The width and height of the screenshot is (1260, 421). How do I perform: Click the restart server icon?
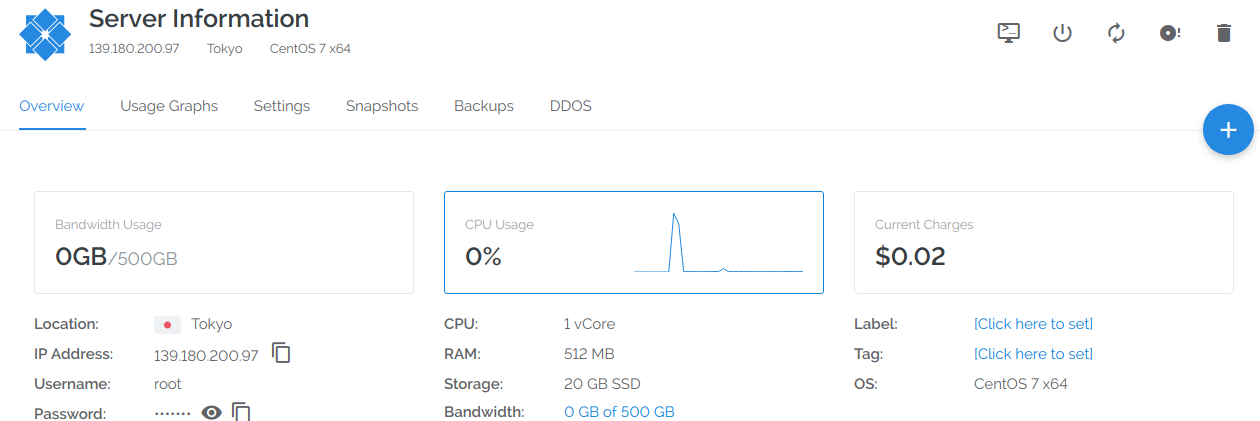click(1116, 33)
